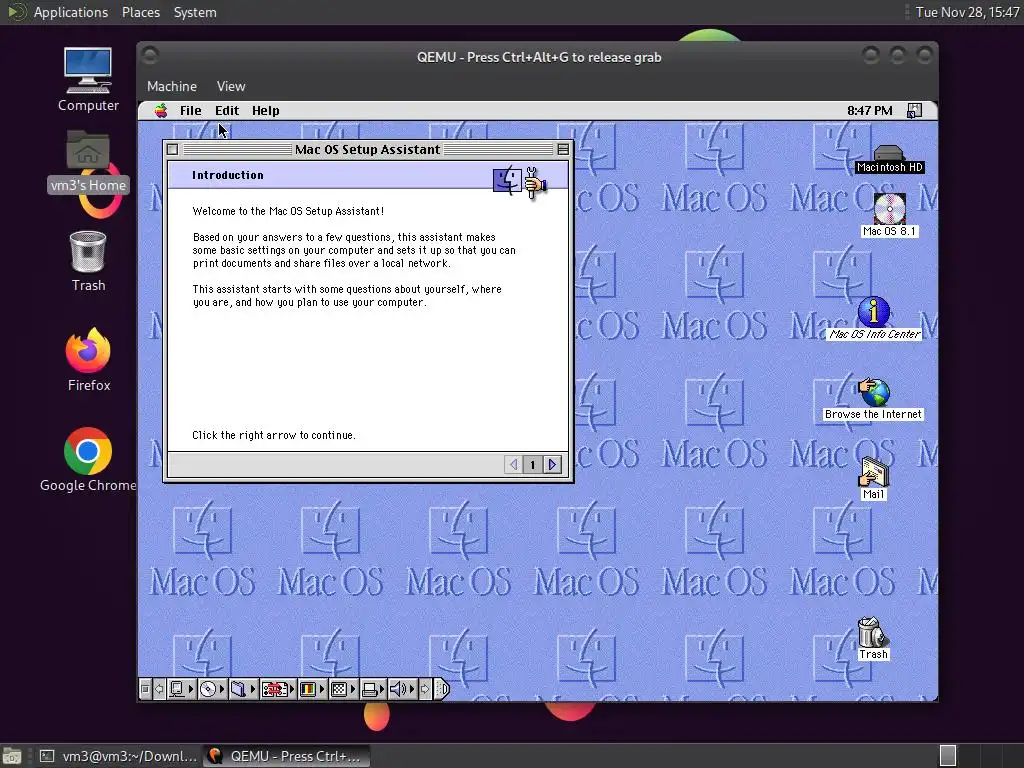Open vm3's Home folder icon

[88, 161]
